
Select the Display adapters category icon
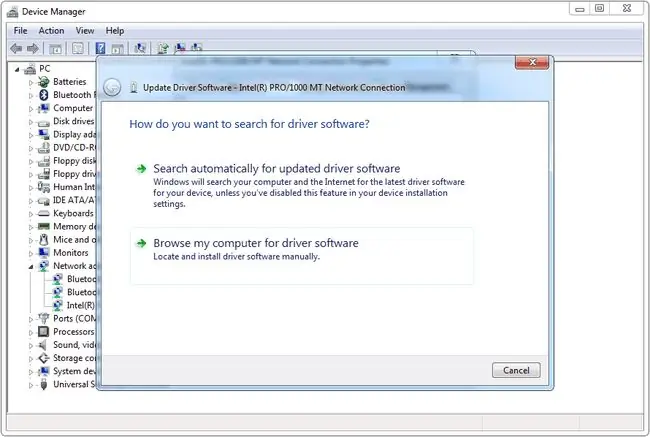point(44,134)
